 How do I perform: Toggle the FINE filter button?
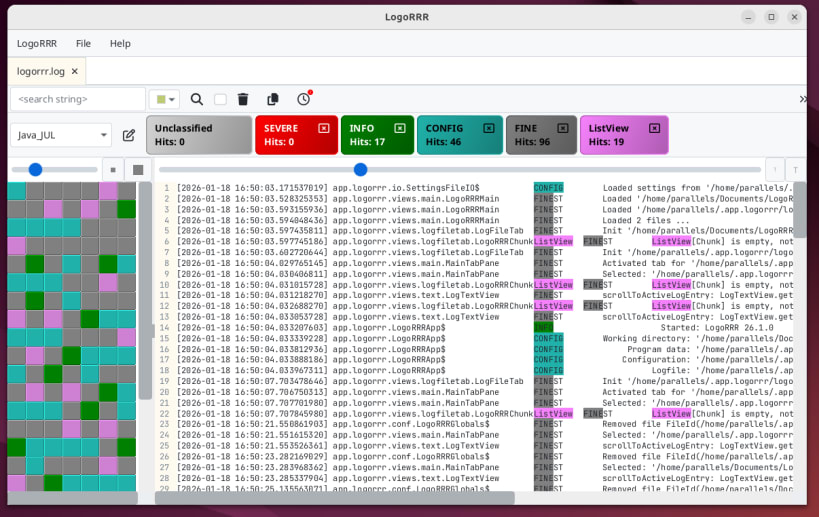[541, 135]
